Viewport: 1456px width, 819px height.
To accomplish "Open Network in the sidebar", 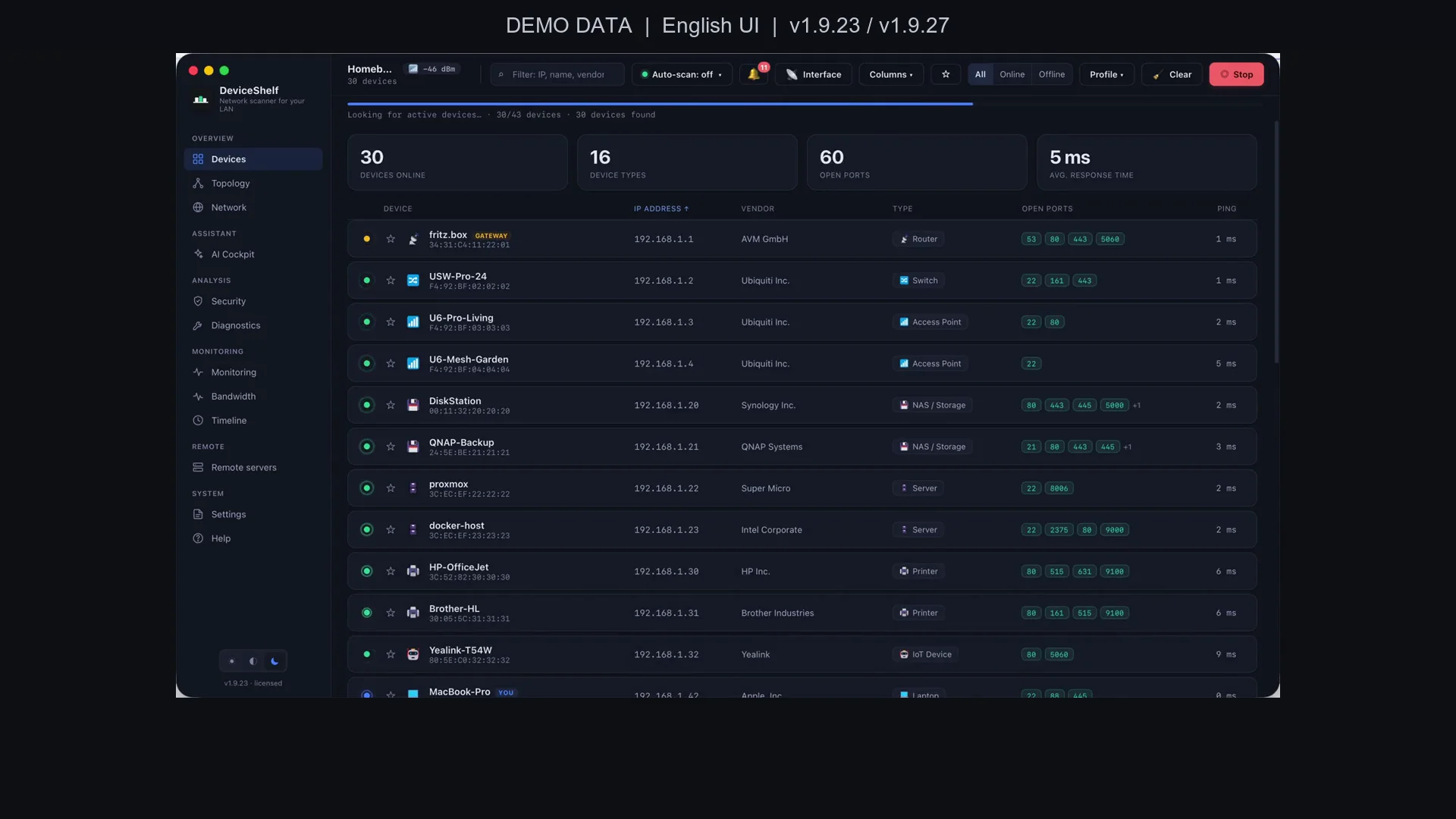I will point(253,208).
